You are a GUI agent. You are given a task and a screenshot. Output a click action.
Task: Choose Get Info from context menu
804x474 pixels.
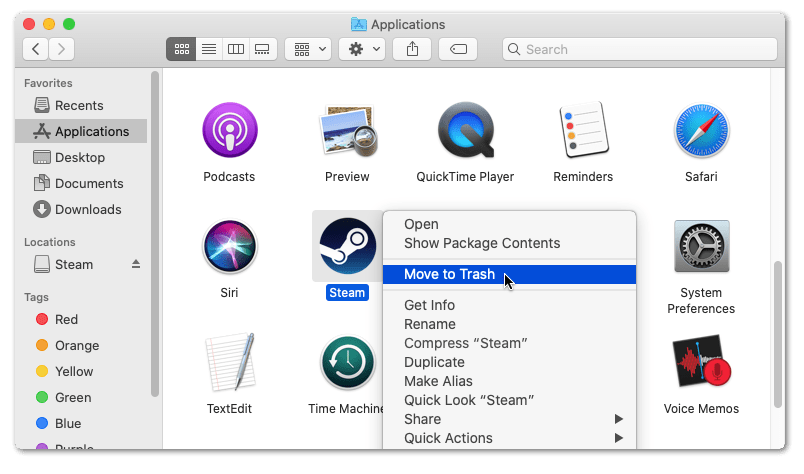click(x=509, y=305)
